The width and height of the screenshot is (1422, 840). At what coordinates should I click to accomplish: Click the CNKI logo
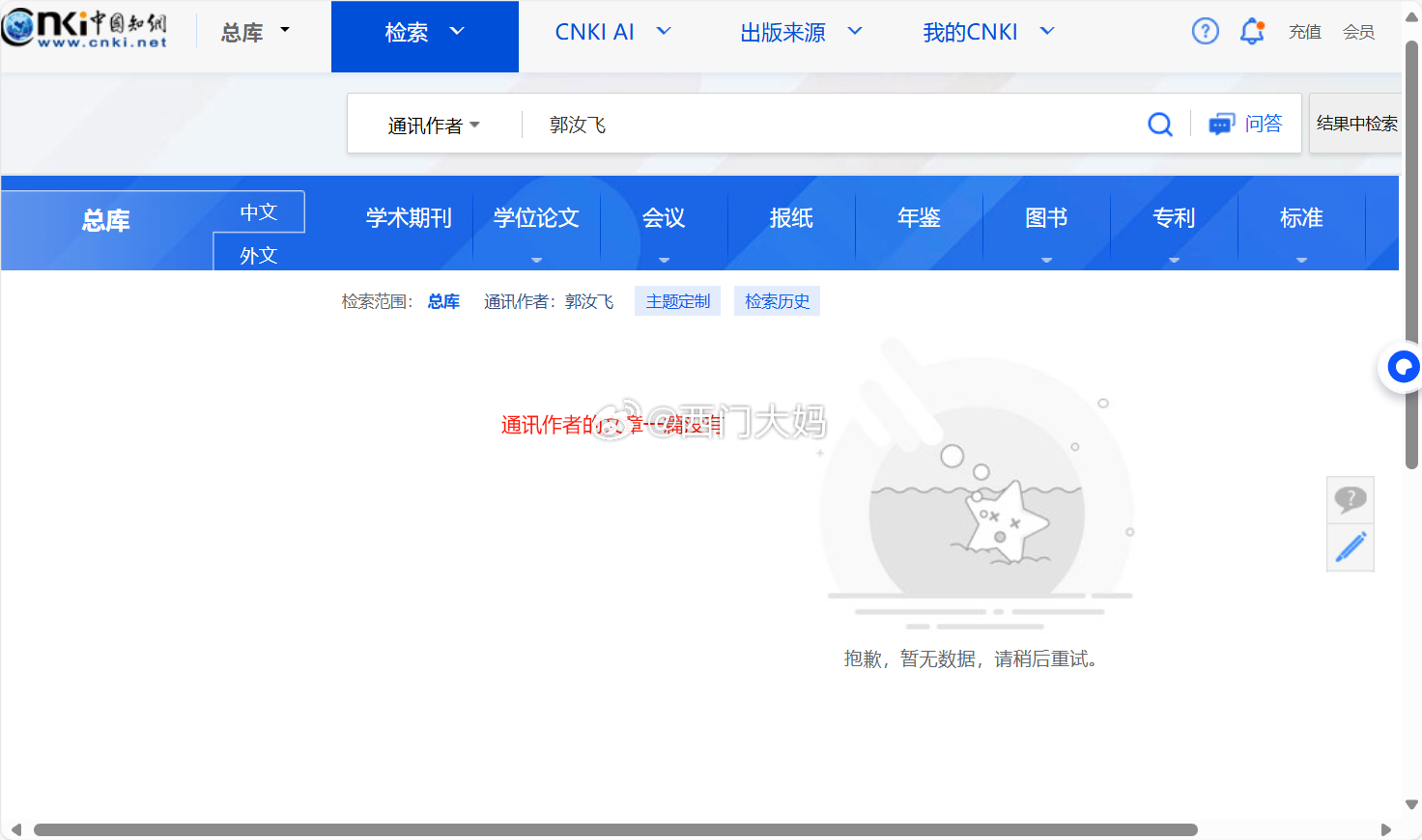(85, 29)
